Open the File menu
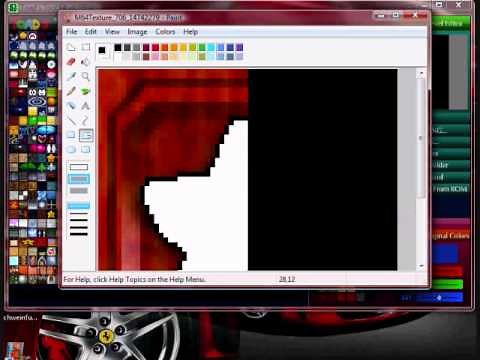The height and width of the screenshot is (360, 480). [x=71, y=32]
